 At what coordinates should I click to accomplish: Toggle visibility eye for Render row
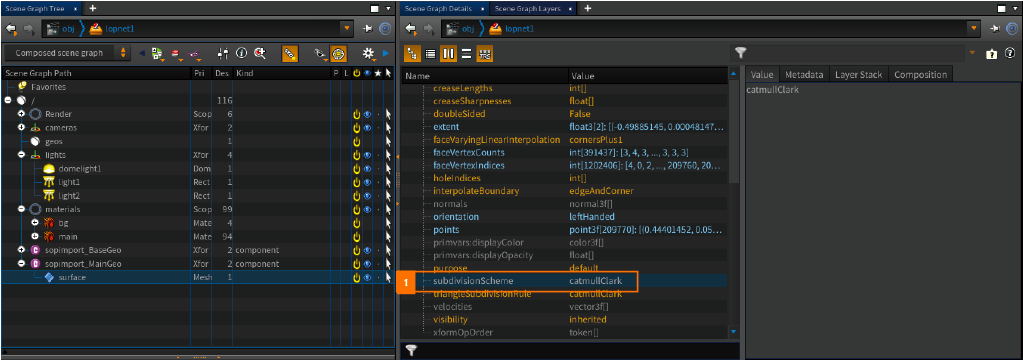tap(367, 114)
